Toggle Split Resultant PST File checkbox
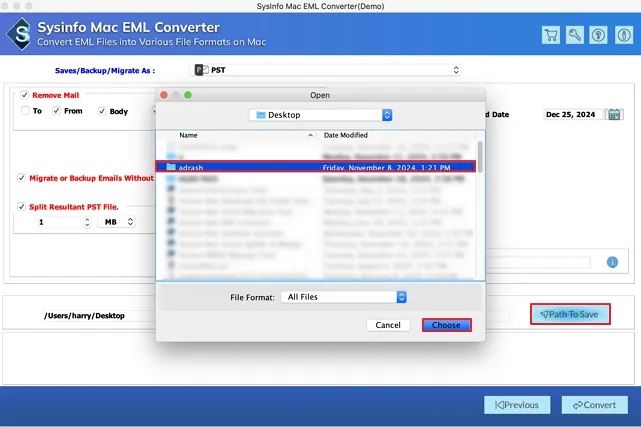The image size is (641, 427). pos(22,206)
